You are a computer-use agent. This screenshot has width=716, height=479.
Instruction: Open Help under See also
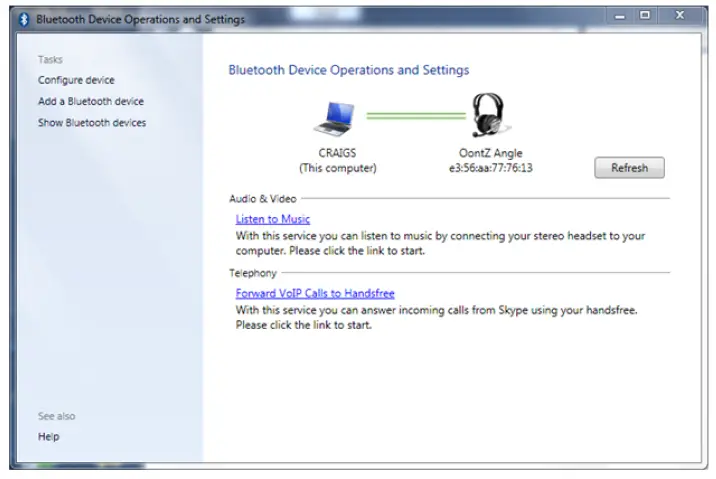(x=49, y=437)
